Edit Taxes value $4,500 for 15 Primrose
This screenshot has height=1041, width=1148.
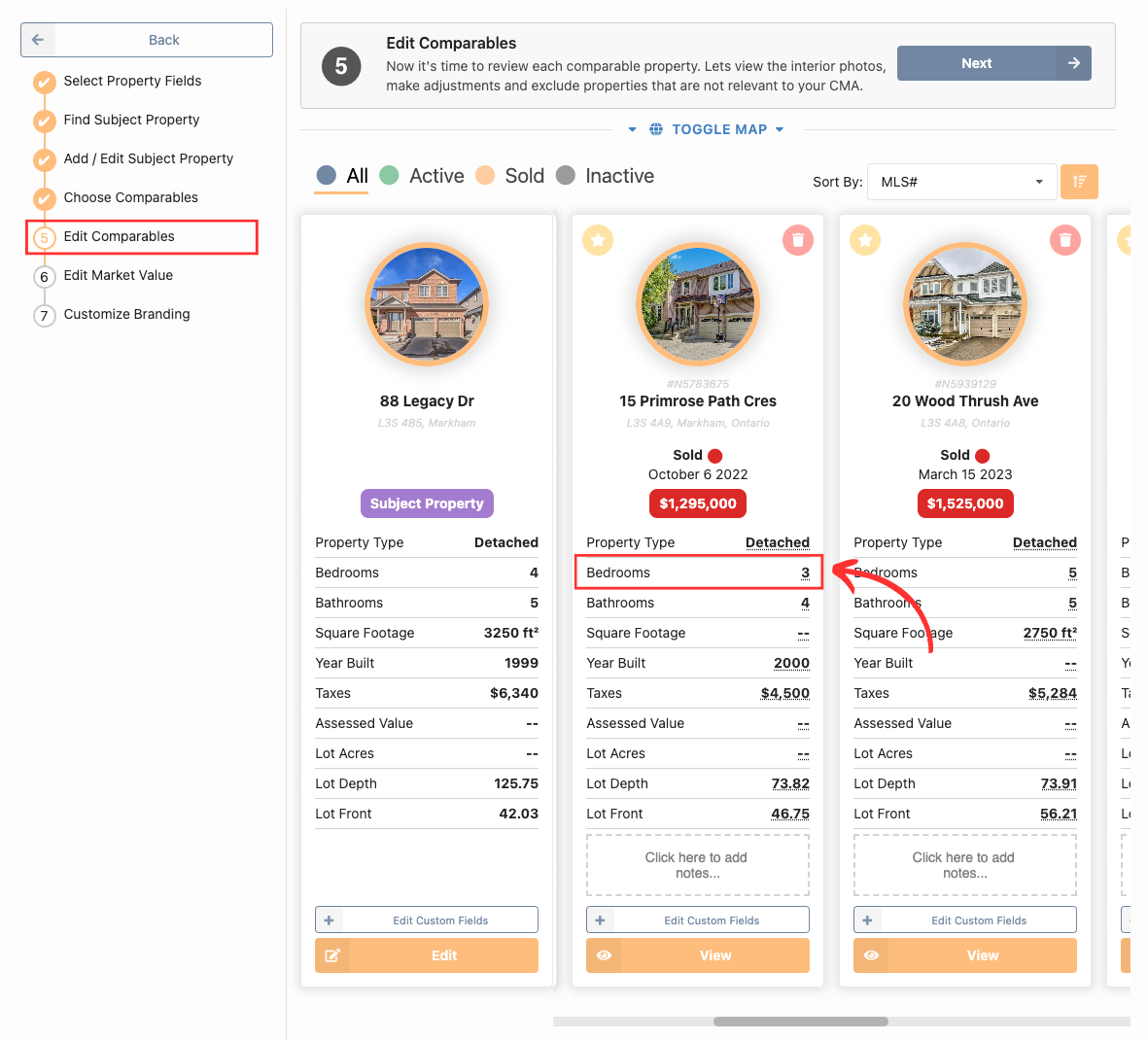tap(784, 693)
